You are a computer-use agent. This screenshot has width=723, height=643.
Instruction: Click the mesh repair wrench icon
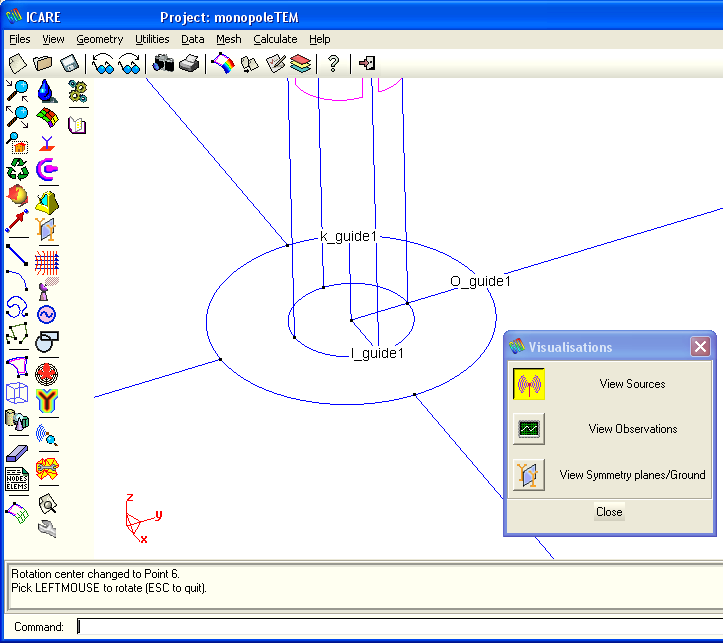coord(47,469)
